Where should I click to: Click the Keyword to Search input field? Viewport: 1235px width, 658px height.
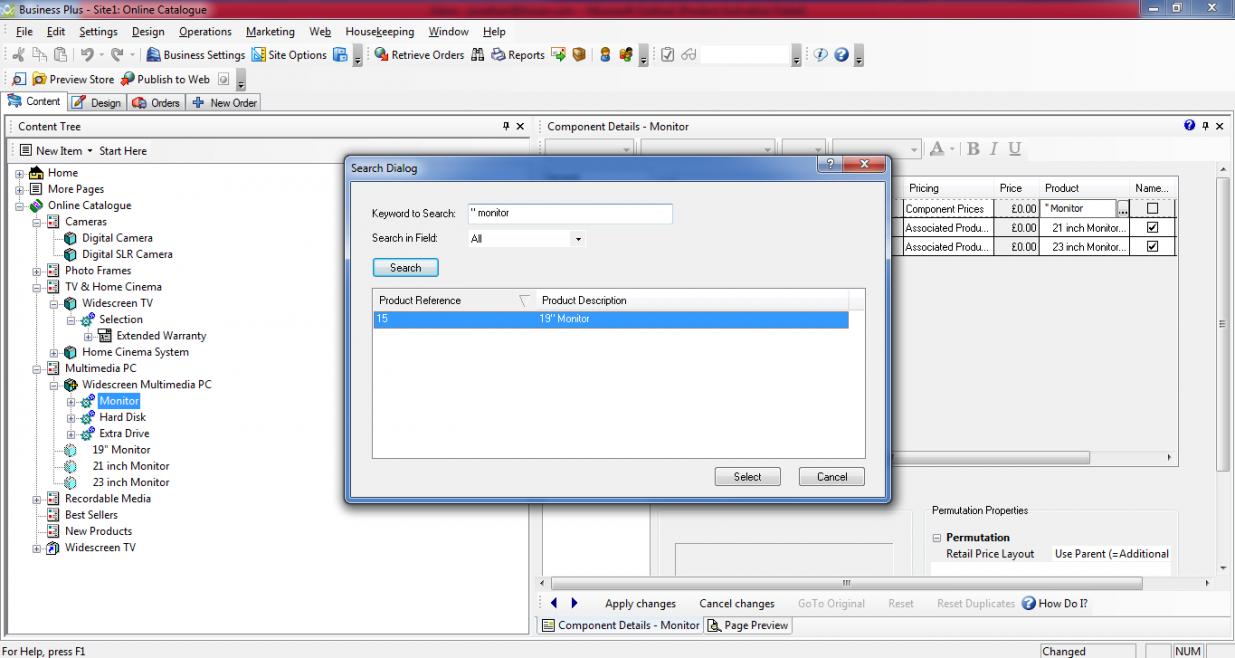coord(570,213)
